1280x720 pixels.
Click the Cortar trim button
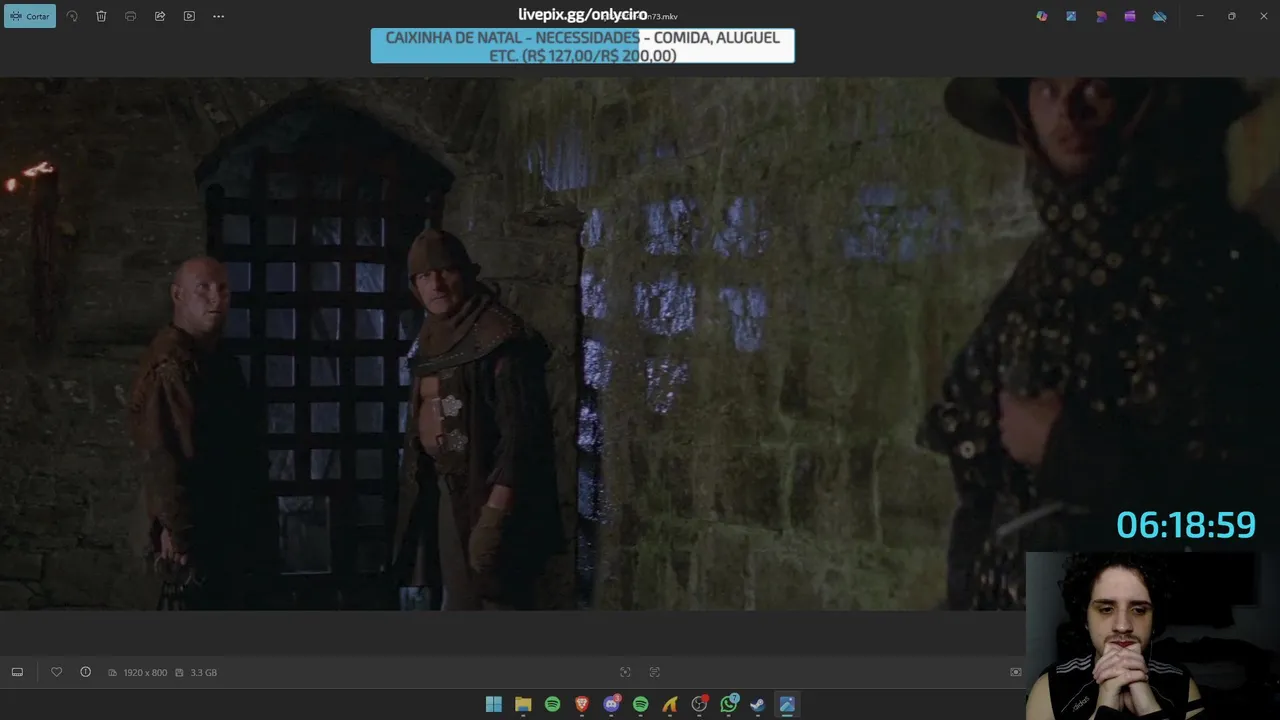(x=30, y=16)
